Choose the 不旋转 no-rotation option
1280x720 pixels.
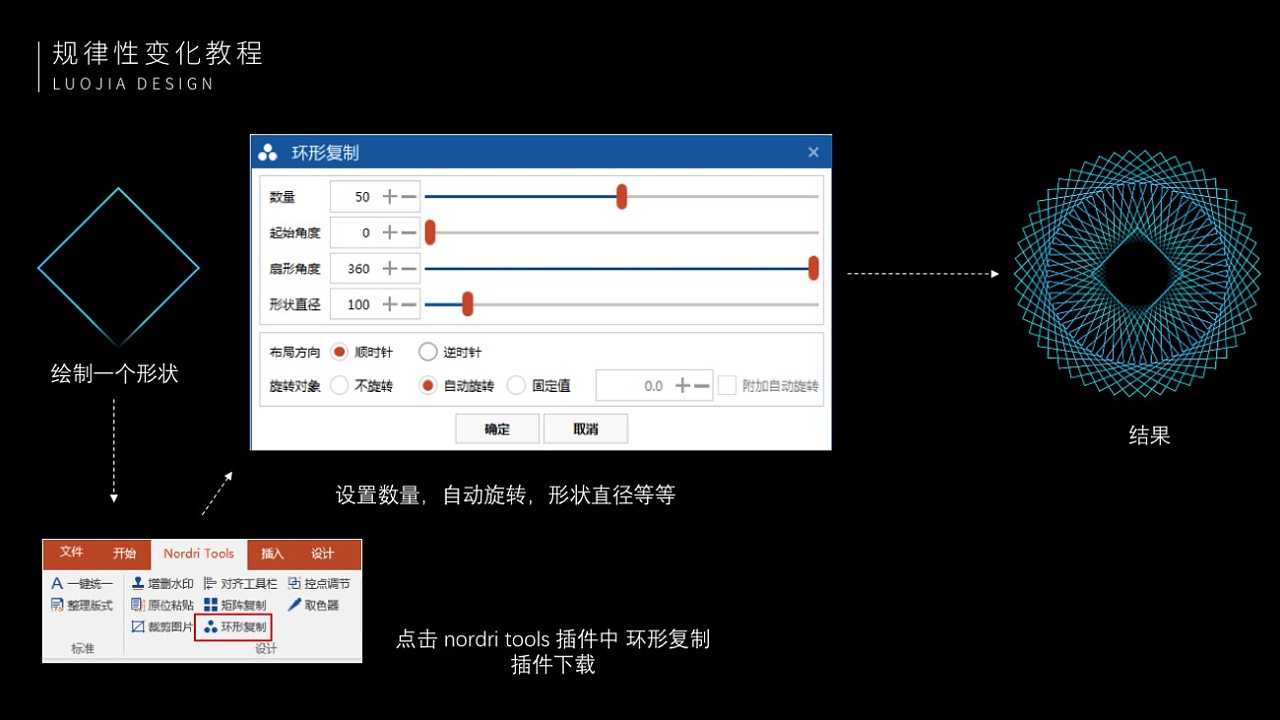(x=339, y=386)
